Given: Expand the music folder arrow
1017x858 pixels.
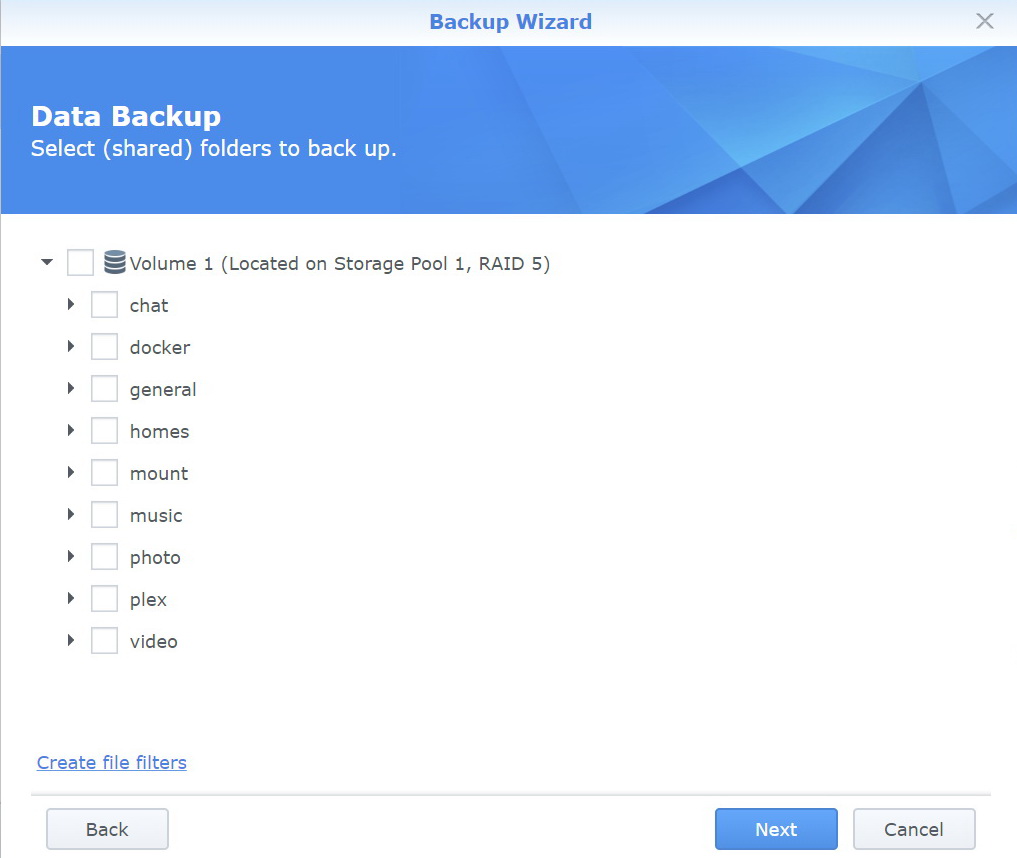Looking at the screenshot, I should (x=71, y=514).
